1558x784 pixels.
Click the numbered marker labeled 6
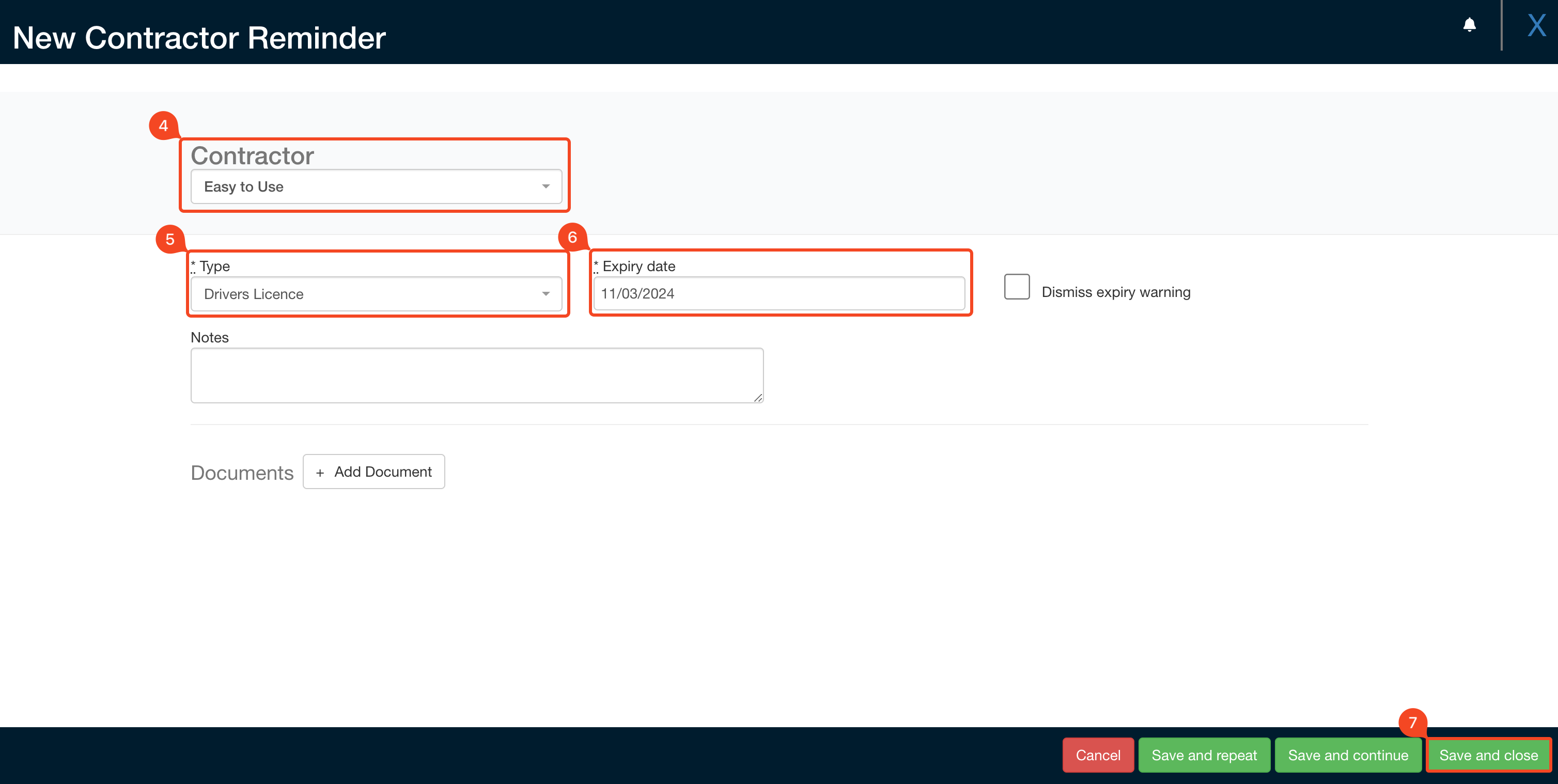pyautogui.click(x=571, y=238)
